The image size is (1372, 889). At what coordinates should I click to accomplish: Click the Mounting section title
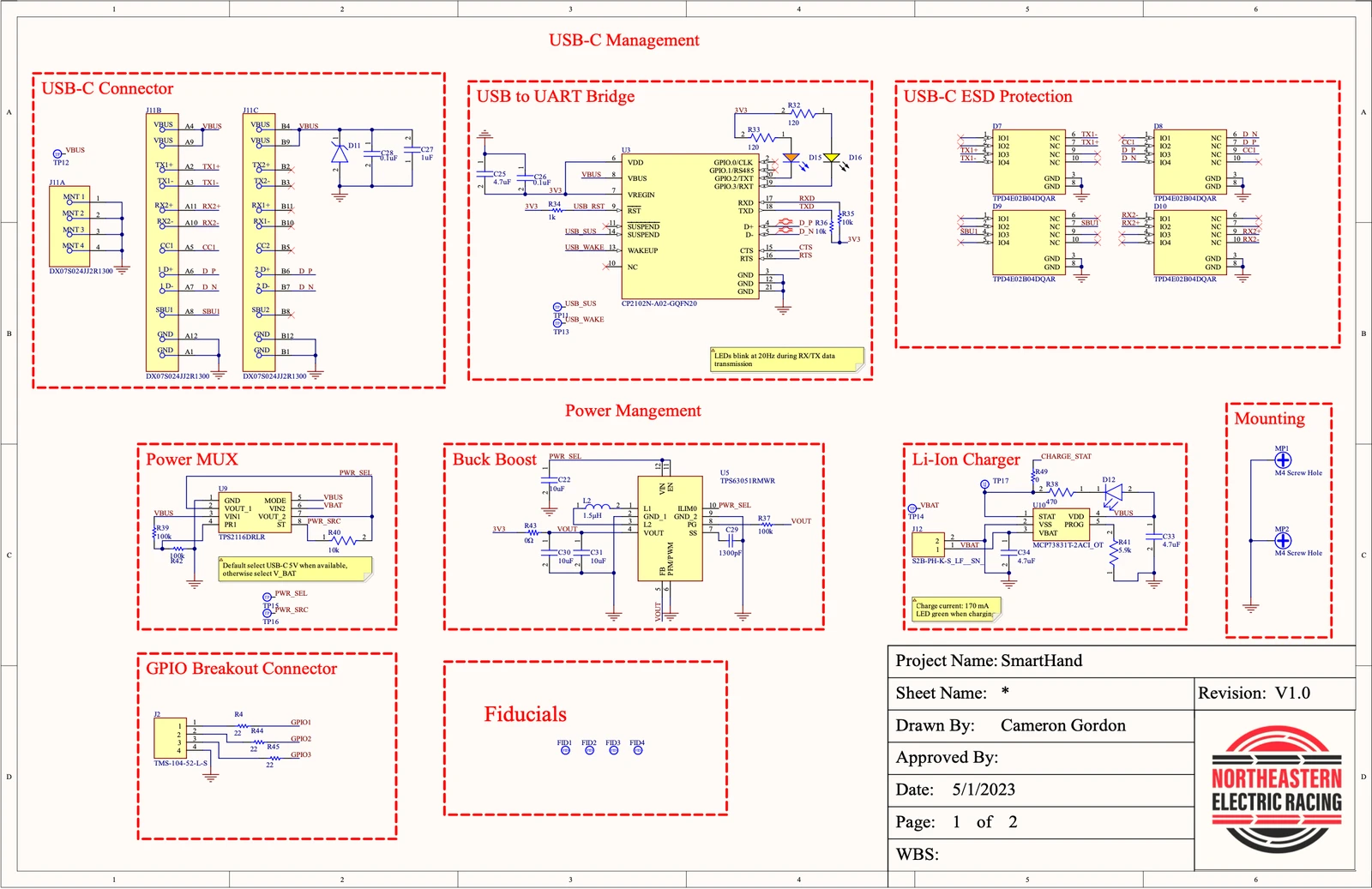click(1269, 418)
